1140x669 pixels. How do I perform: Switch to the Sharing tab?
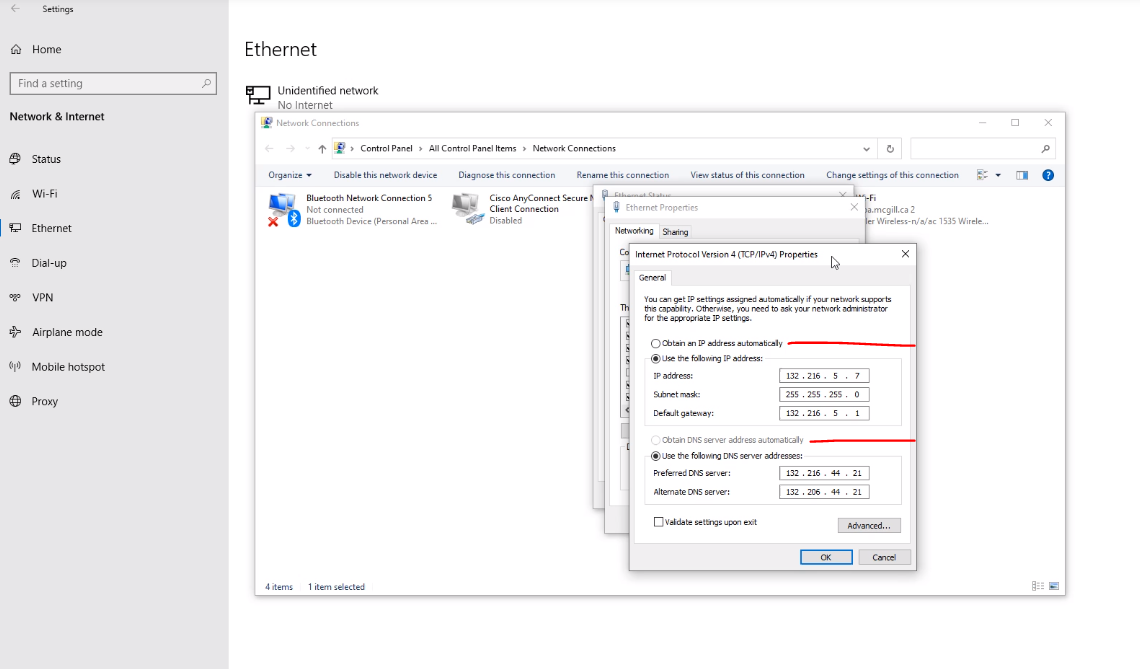675,230
